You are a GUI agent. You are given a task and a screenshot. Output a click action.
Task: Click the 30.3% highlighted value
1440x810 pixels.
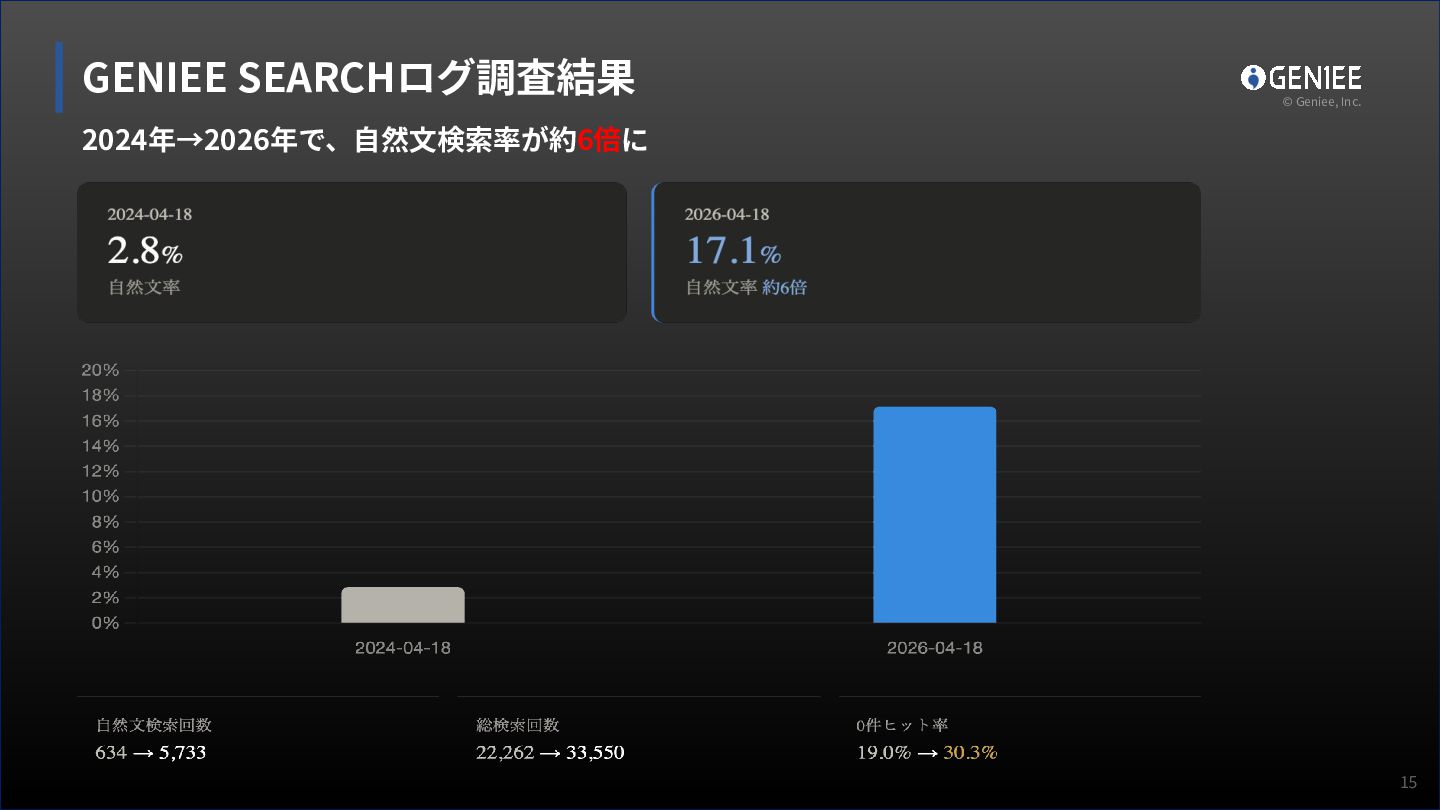click(x=970, y=752)
